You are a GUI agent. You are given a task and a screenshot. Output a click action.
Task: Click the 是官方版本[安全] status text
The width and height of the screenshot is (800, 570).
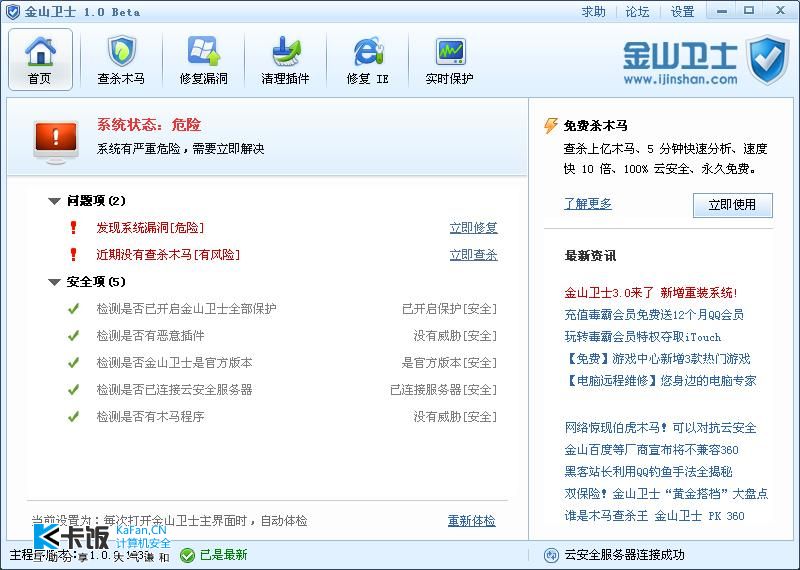[x=449, y=362]
